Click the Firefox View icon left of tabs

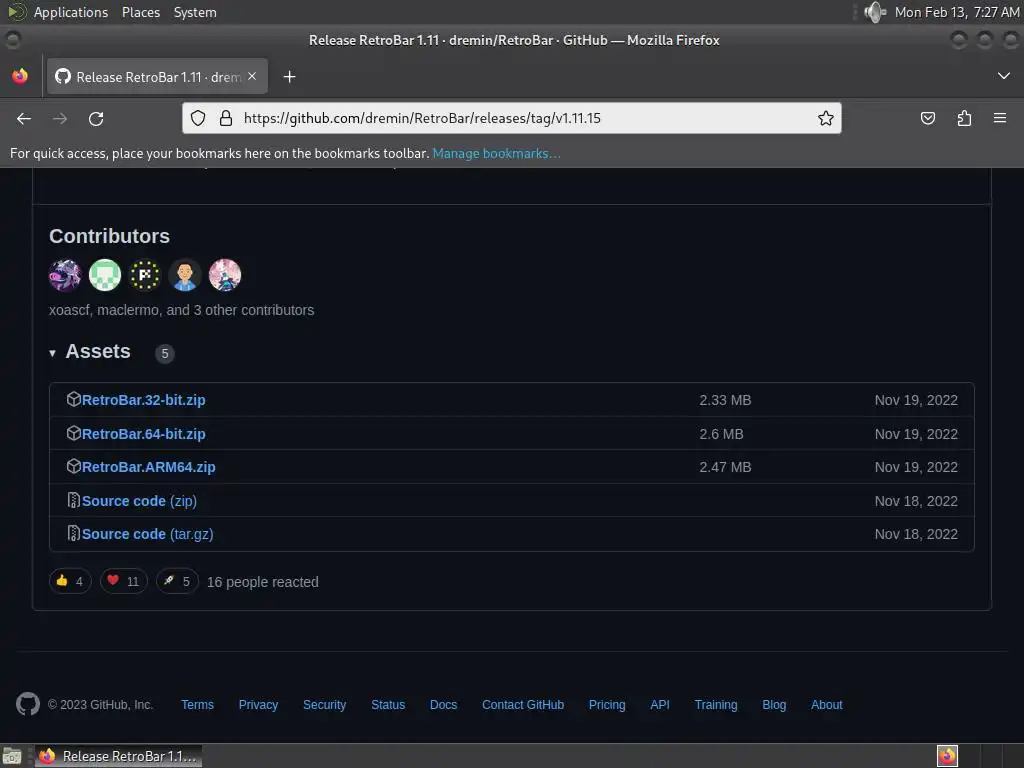click(x=20, y=76)
